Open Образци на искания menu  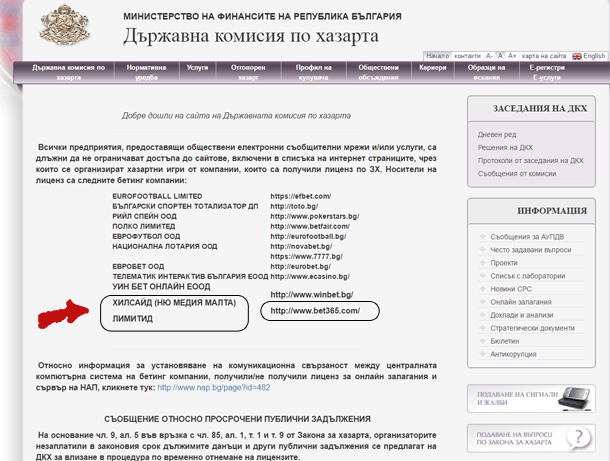[x=486, y=72]
